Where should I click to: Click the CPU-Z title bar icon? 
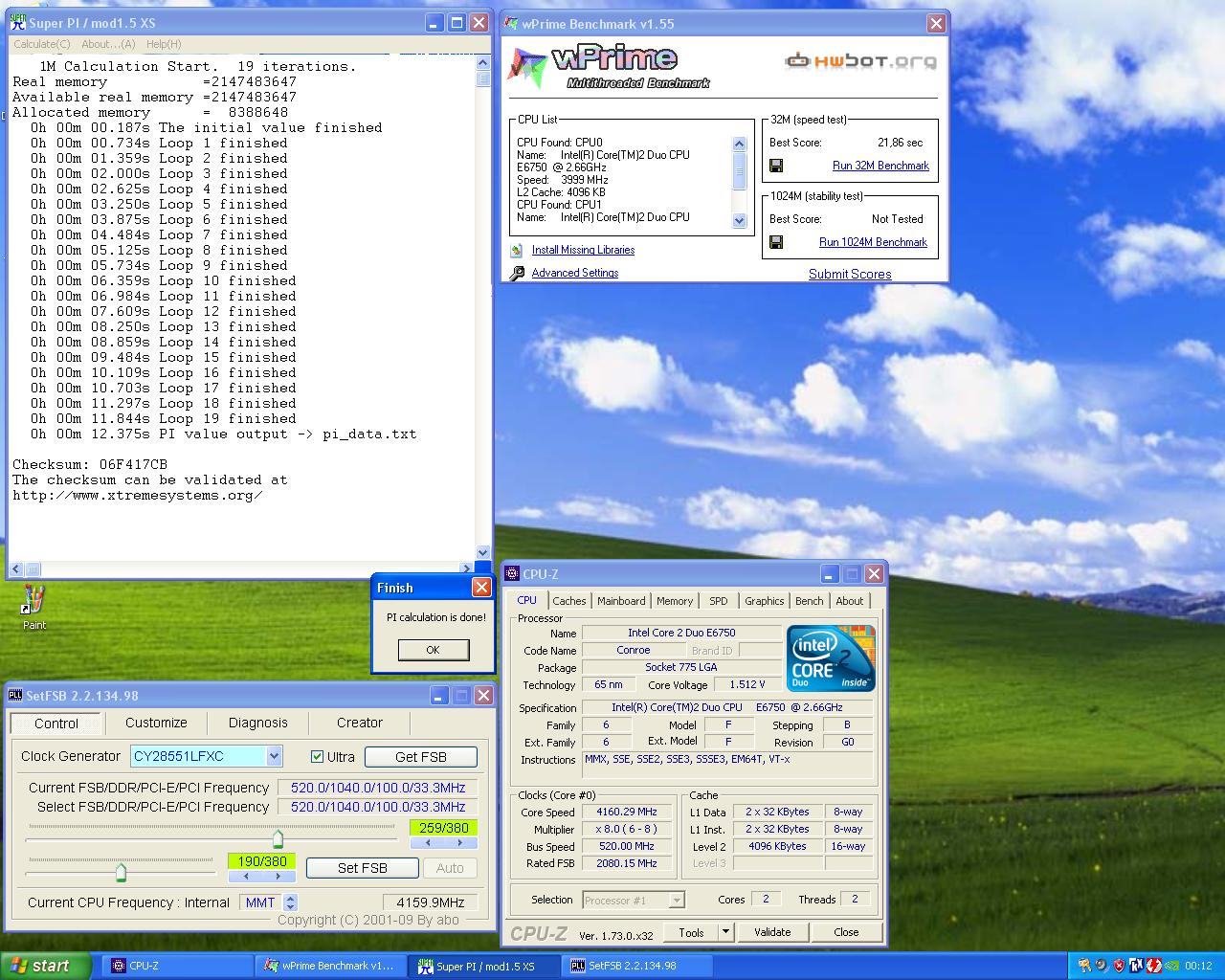pyautogui.click(x=512, y=574)
